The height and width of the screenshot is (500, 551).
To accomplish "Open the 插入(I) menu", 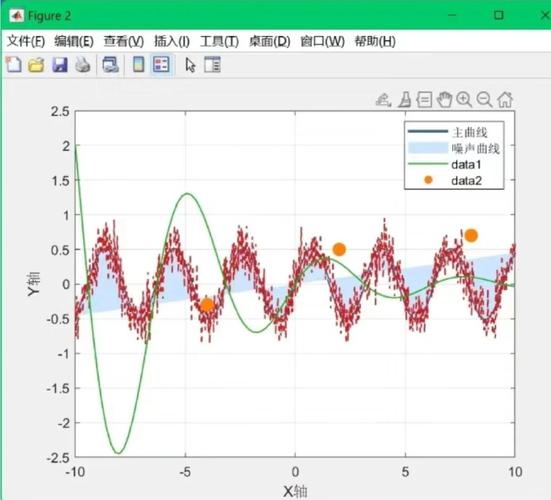I will pos(172,41).
